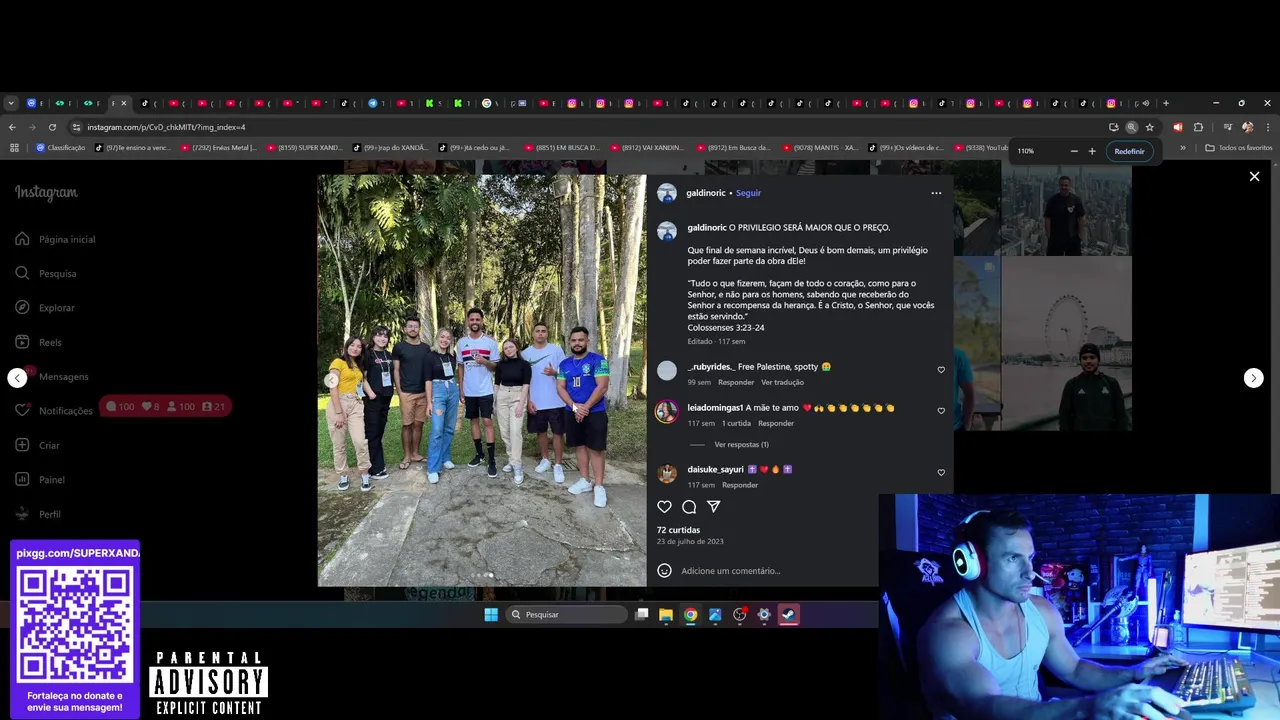Open Perfil in Instagram sidebar
The width and height of the screenshot is (1280, 720).
tap(38, 514)
